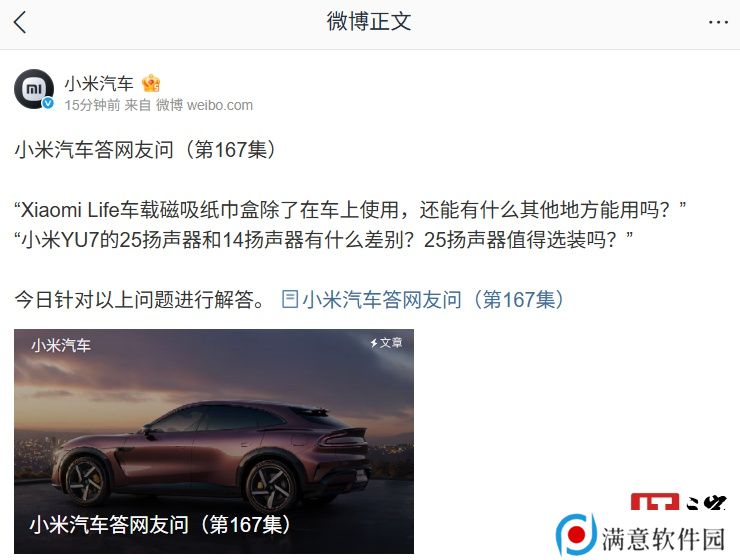Open the weibo.com source link

[x=219, y=105]
